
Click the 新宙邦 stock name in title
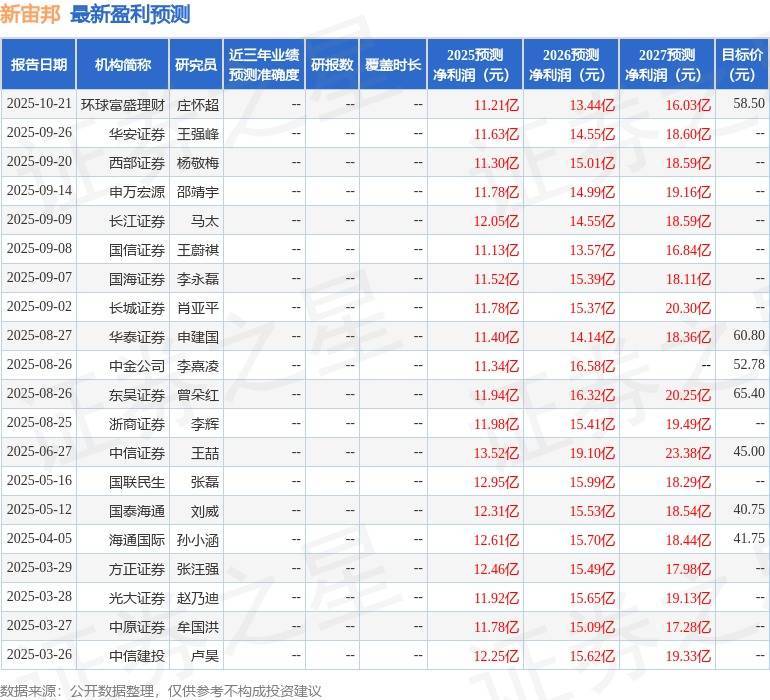31,14
